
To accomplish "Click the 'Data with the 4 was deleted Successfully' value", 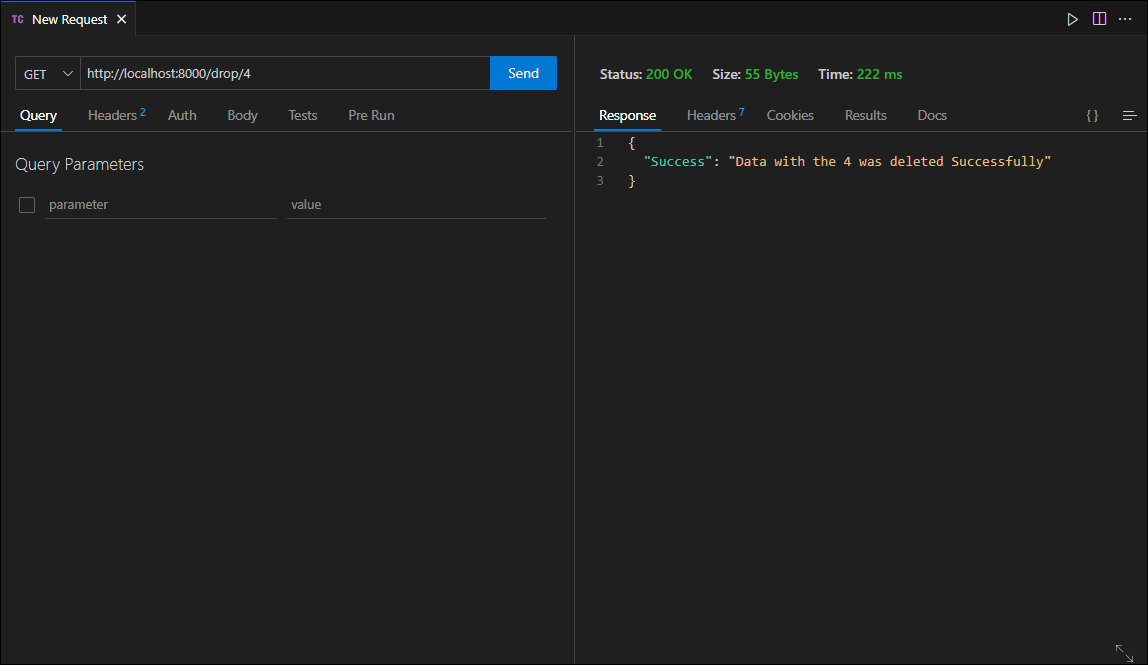I will point(890,161).
